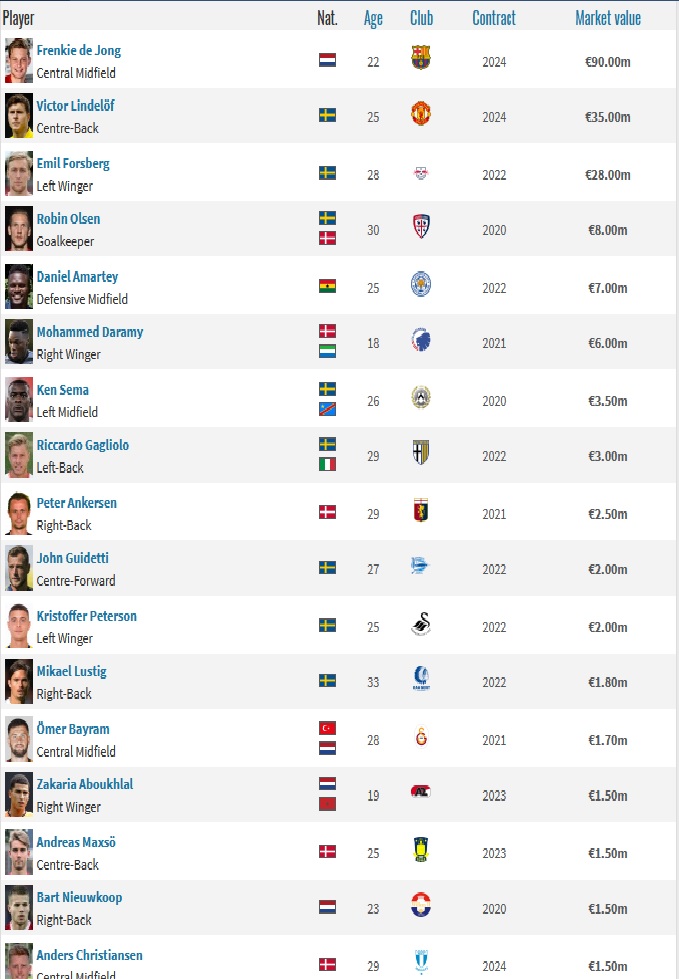Image resolution: width=679 pixels, height=979 pixels.
Task: Sort by Club column header
Action: (421, 18)
